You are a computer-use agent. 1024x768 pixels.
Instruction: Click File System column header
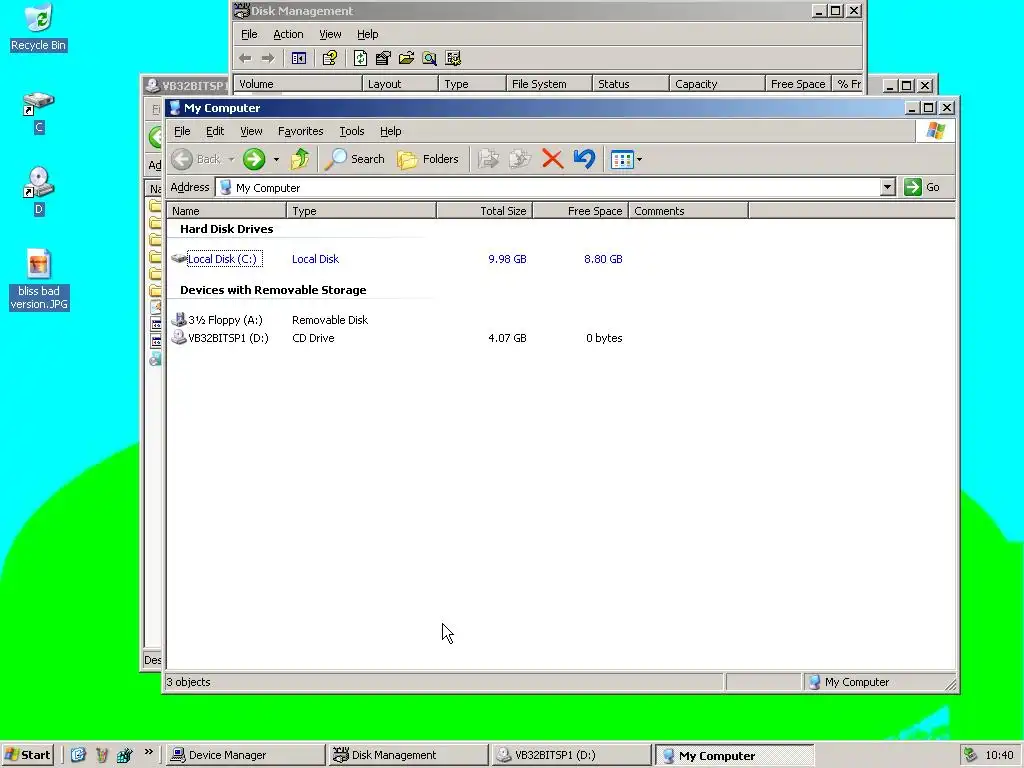(x=549, y=84)
